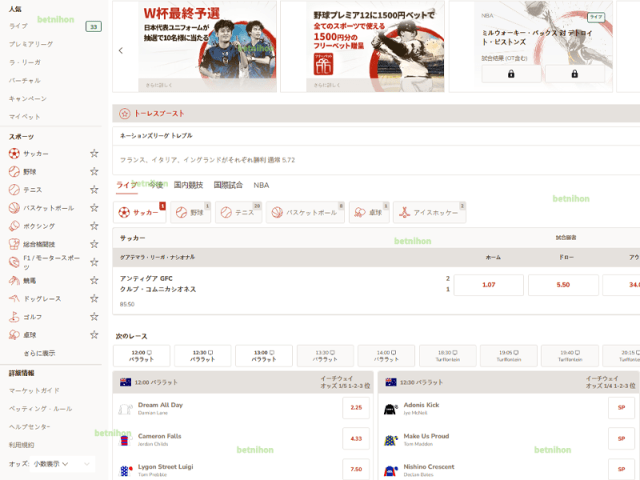Open the オッズ 小数表示 format dropdown
640x480 pixels.
[x=62, y=464]
